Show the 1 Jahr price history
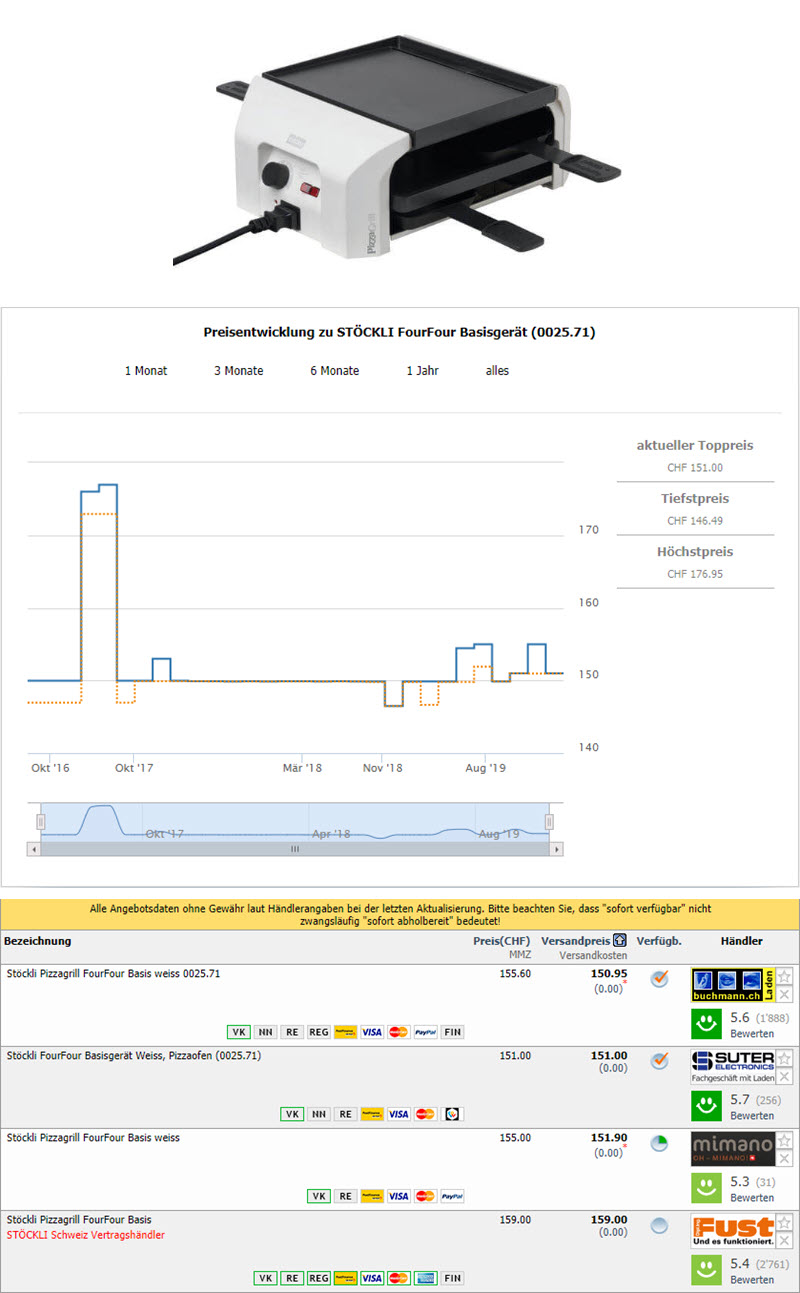 (422, 371)
